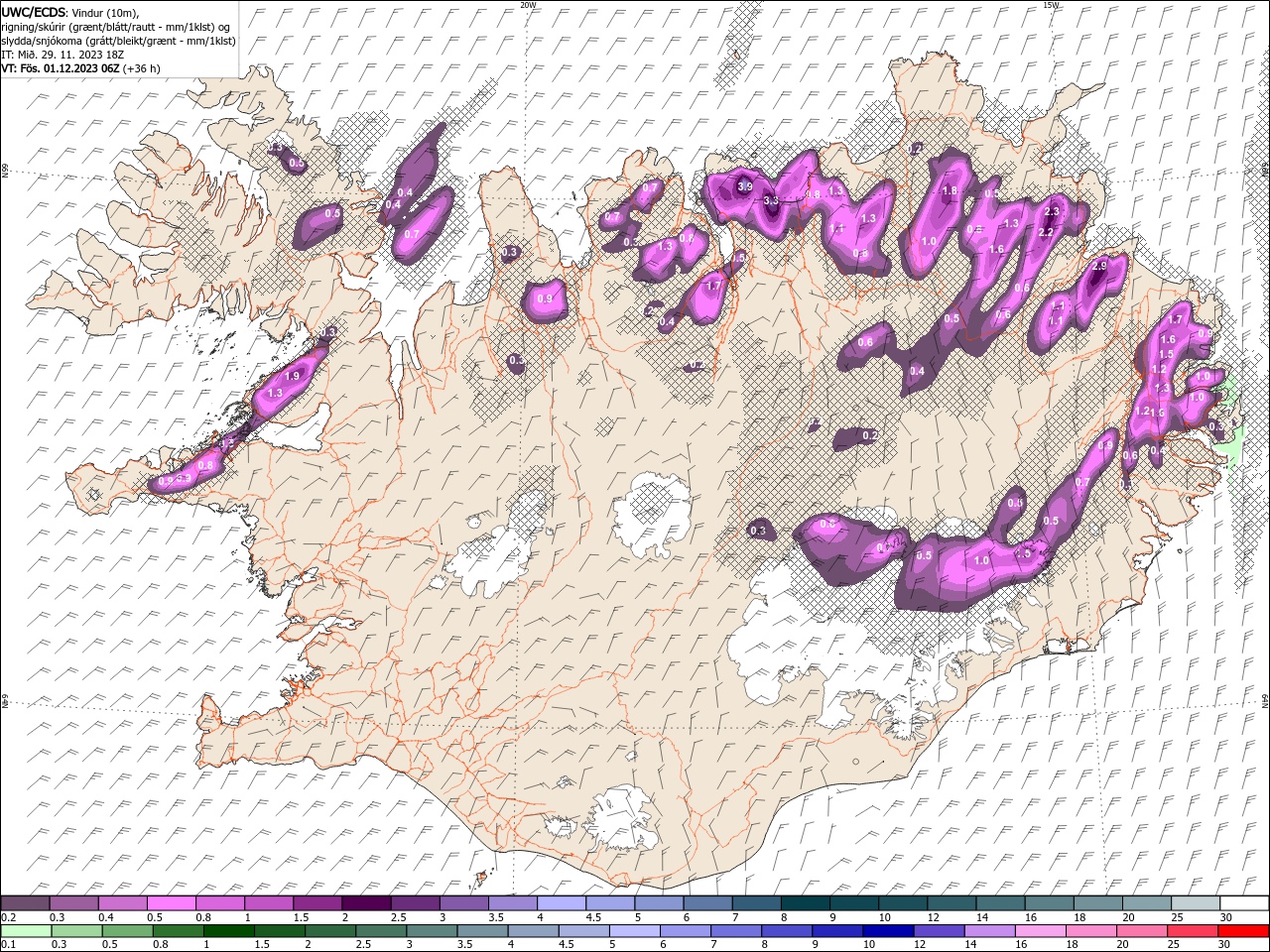This screenshot has height=952, width=1270.
Task: Click the bright pink 0.5 swatch in upper legend
Action: click(x=172, y=903)
